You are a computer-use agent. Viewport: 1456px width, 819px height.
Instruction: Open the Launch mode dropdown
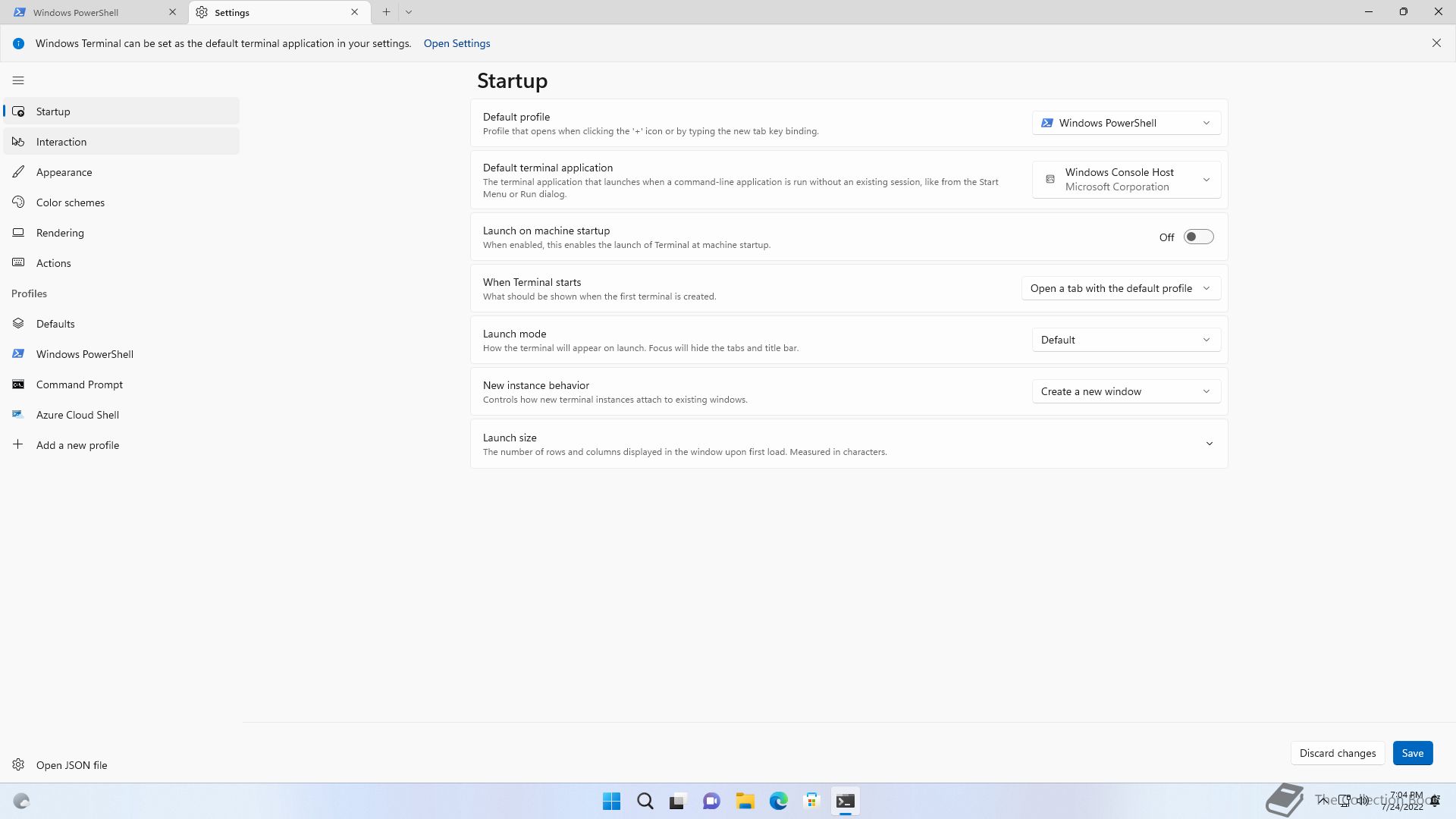pyautogui.click(x=1126, y=340)
